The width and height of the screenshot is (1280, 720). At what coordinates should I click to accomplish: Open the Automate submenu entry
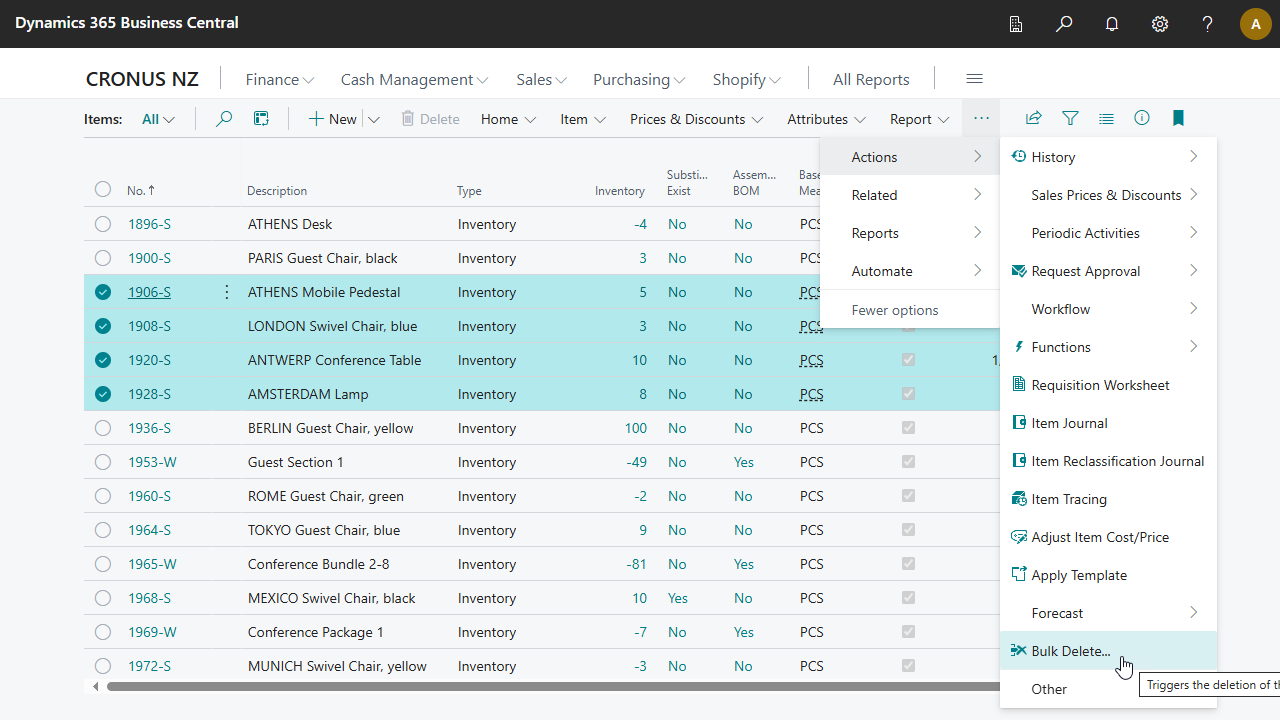909,271
